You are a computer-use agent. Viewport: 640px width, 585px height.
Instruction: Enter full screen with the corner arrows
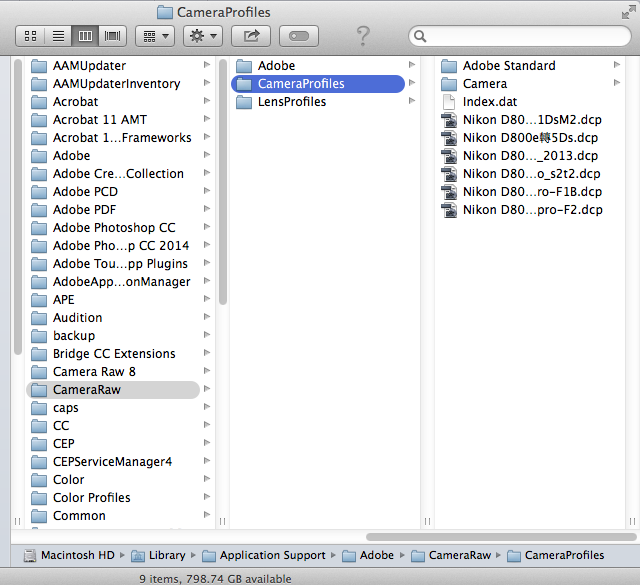pos(629,12)
